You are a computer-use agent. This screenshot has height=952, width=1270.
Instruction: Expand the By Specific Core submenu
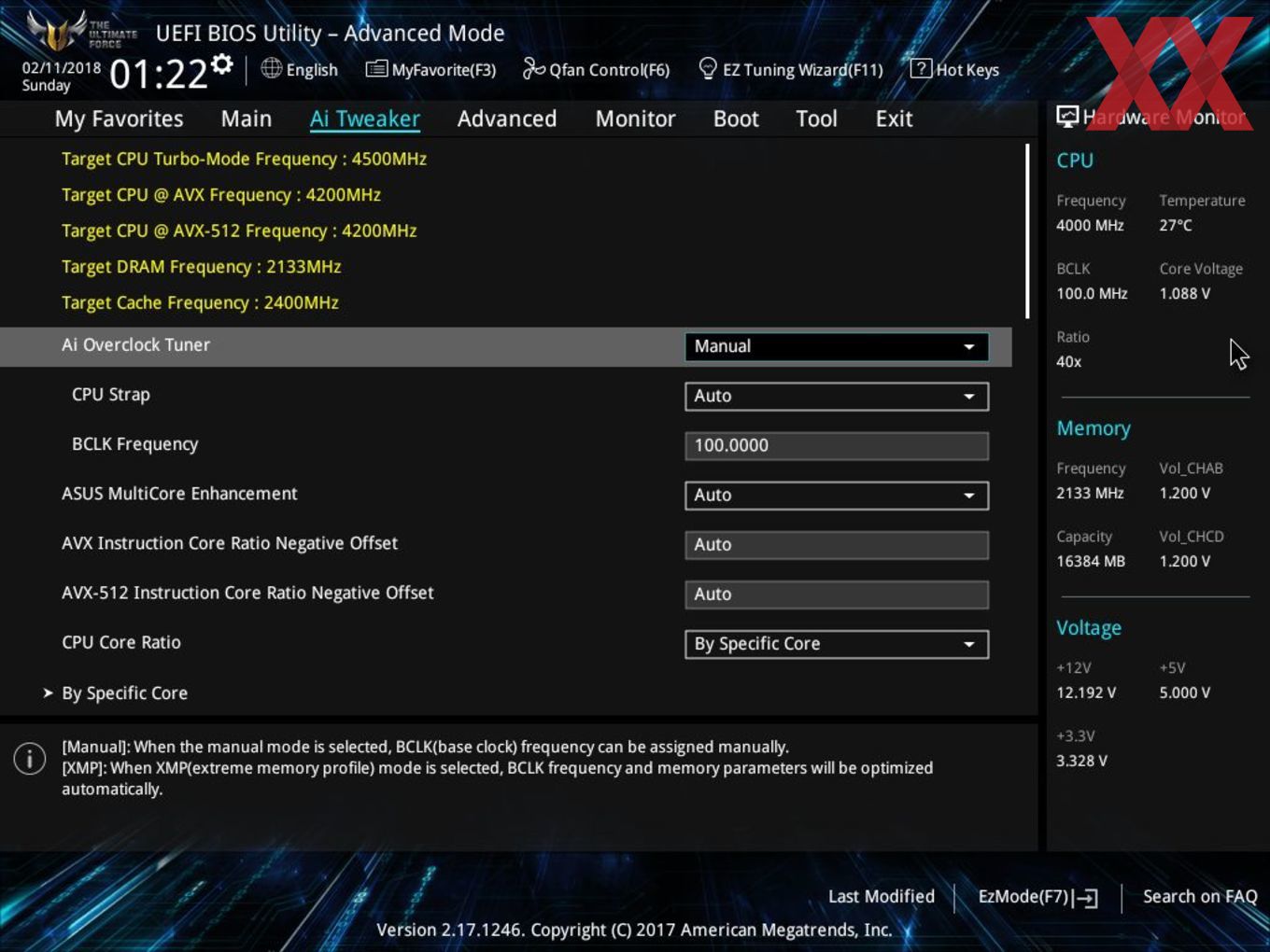pos(124,693)
